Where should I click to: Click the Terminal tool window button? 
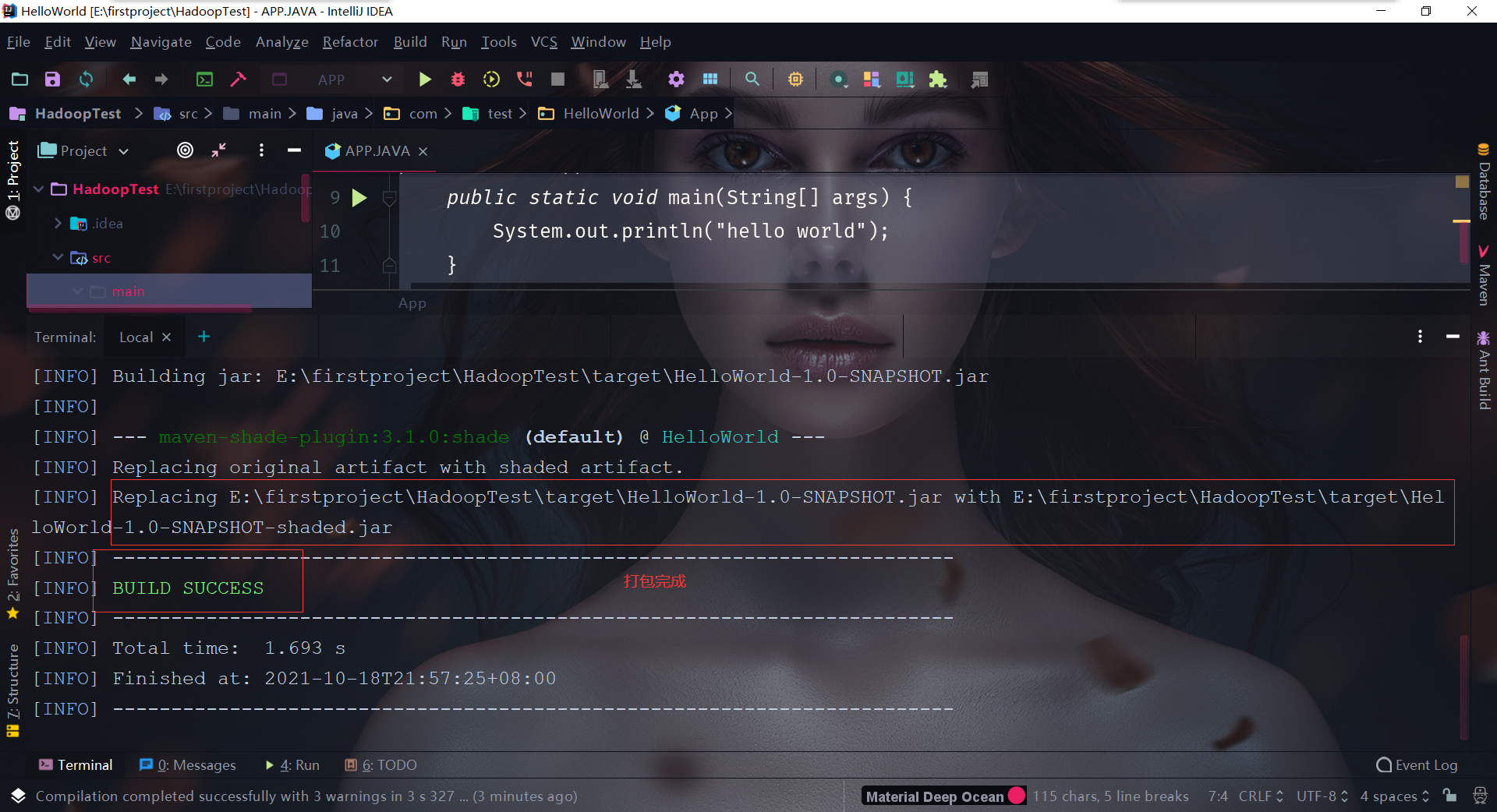click(76, 765)
